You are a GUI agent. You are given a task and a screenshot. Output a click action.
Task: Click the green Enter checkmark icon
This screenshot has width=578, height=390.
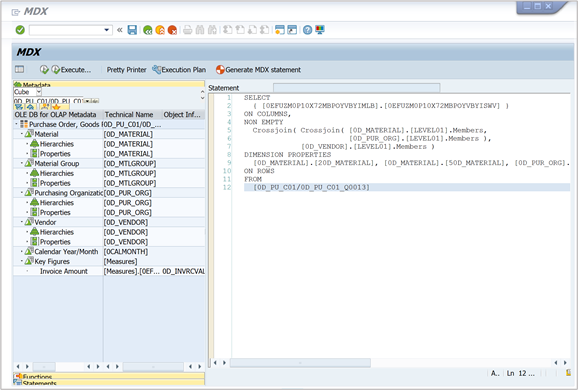point(20,30)
